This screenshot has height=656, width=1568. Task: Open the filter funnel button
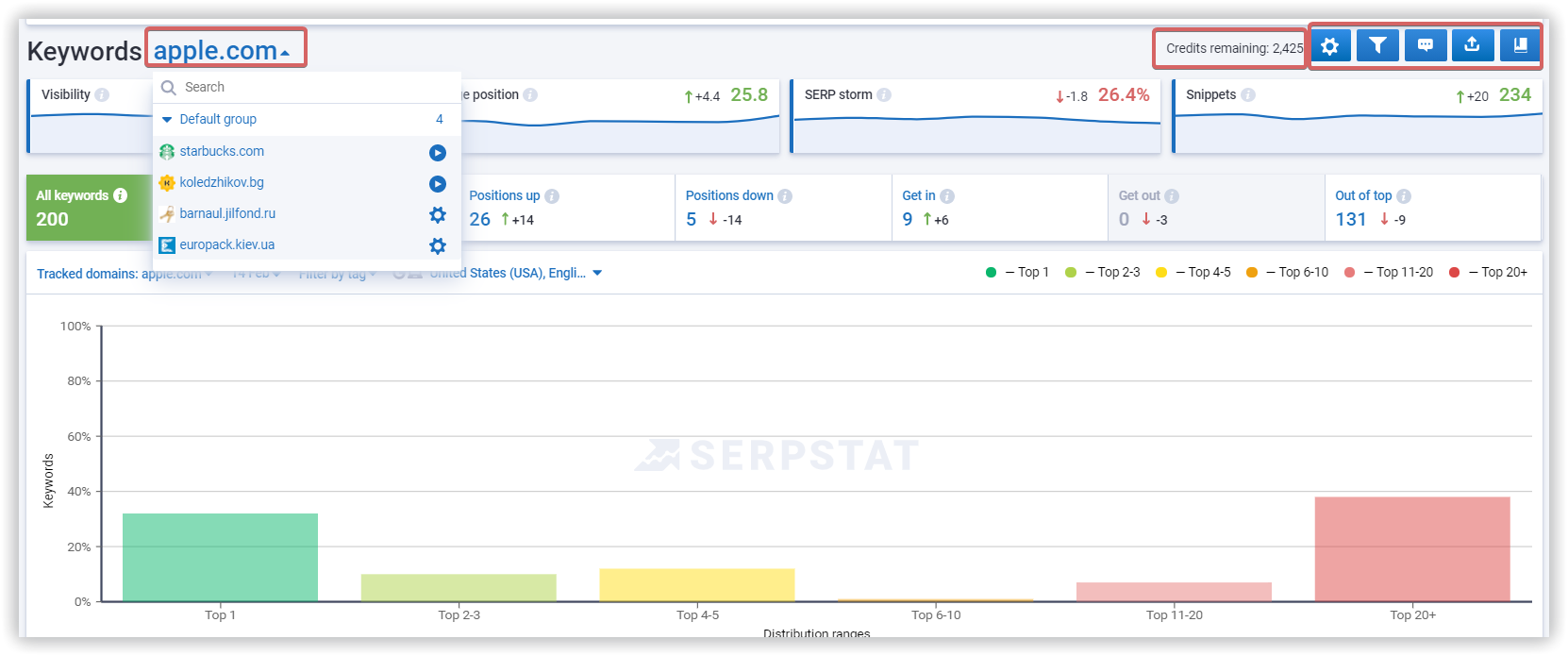click(x=1377, y=45)
